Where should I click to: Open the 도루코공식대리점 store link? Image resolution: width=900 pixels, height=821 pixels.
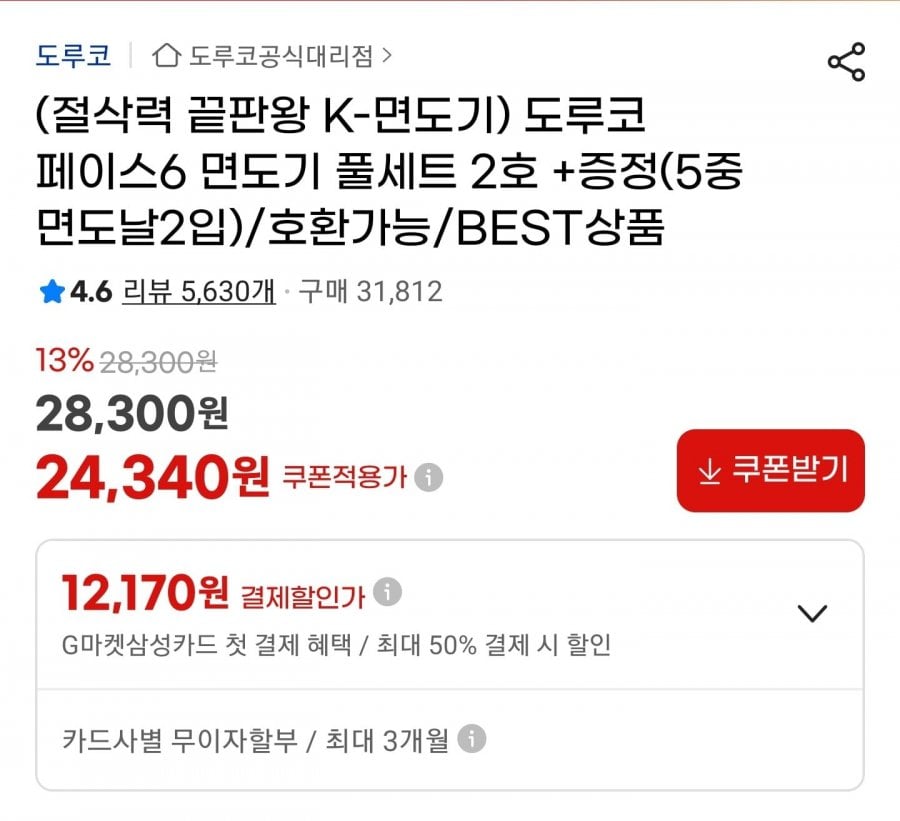tap(281, 56)
